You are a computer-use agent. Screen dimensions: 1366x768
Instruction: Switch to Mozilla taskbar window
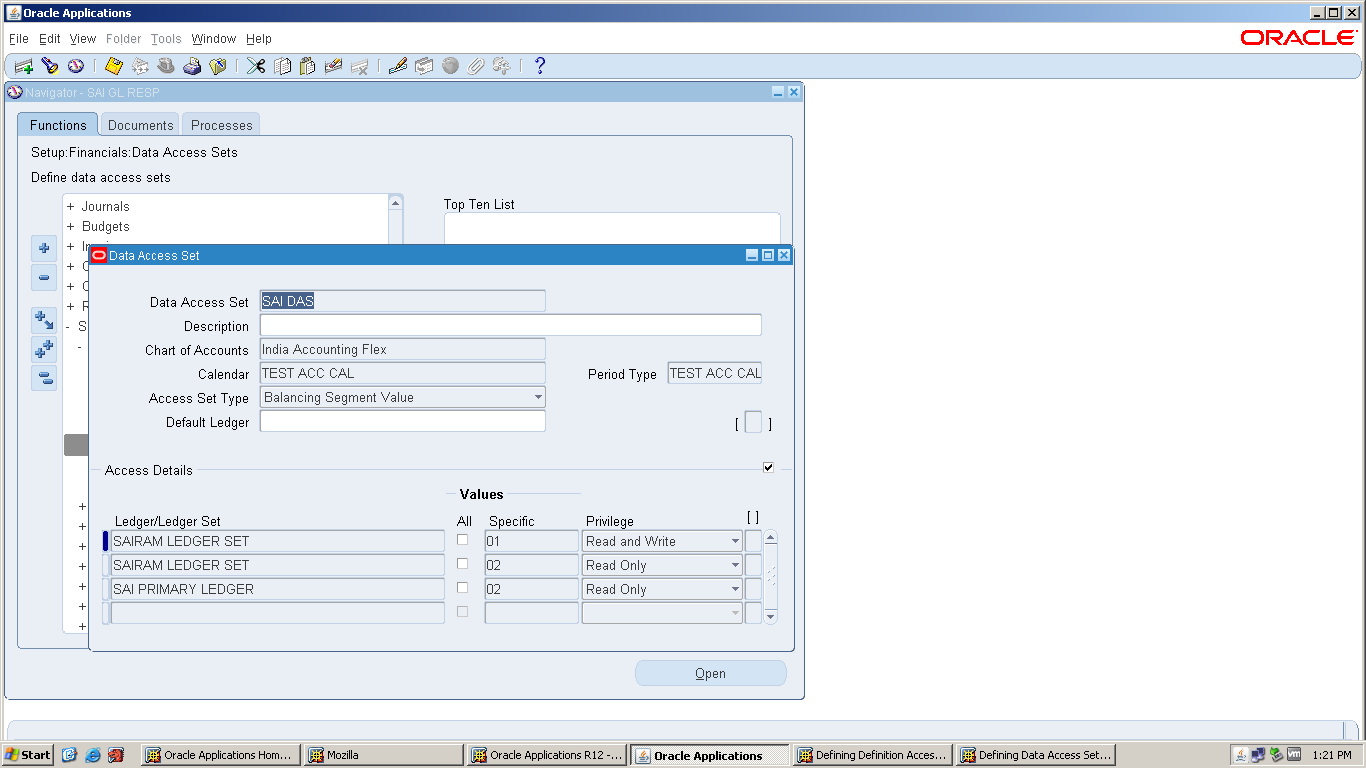tap(384, 755)
